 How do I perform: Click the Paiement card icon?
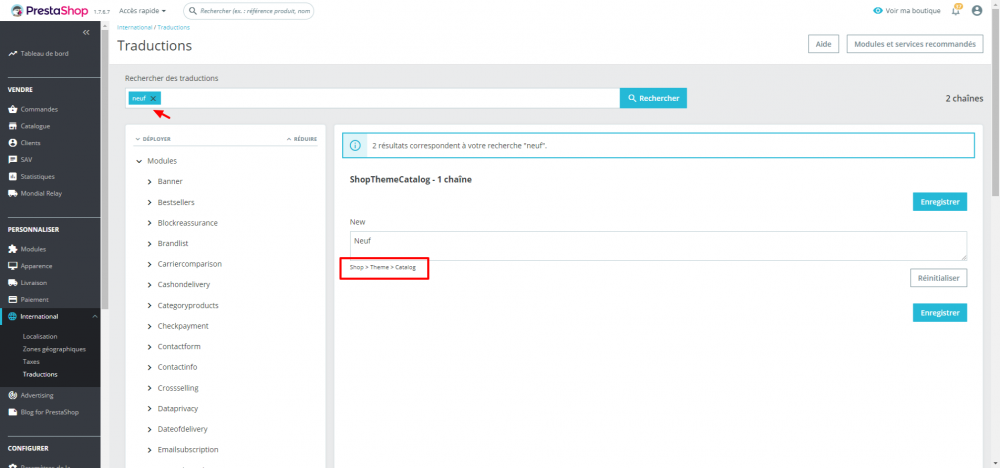[13, 300]
